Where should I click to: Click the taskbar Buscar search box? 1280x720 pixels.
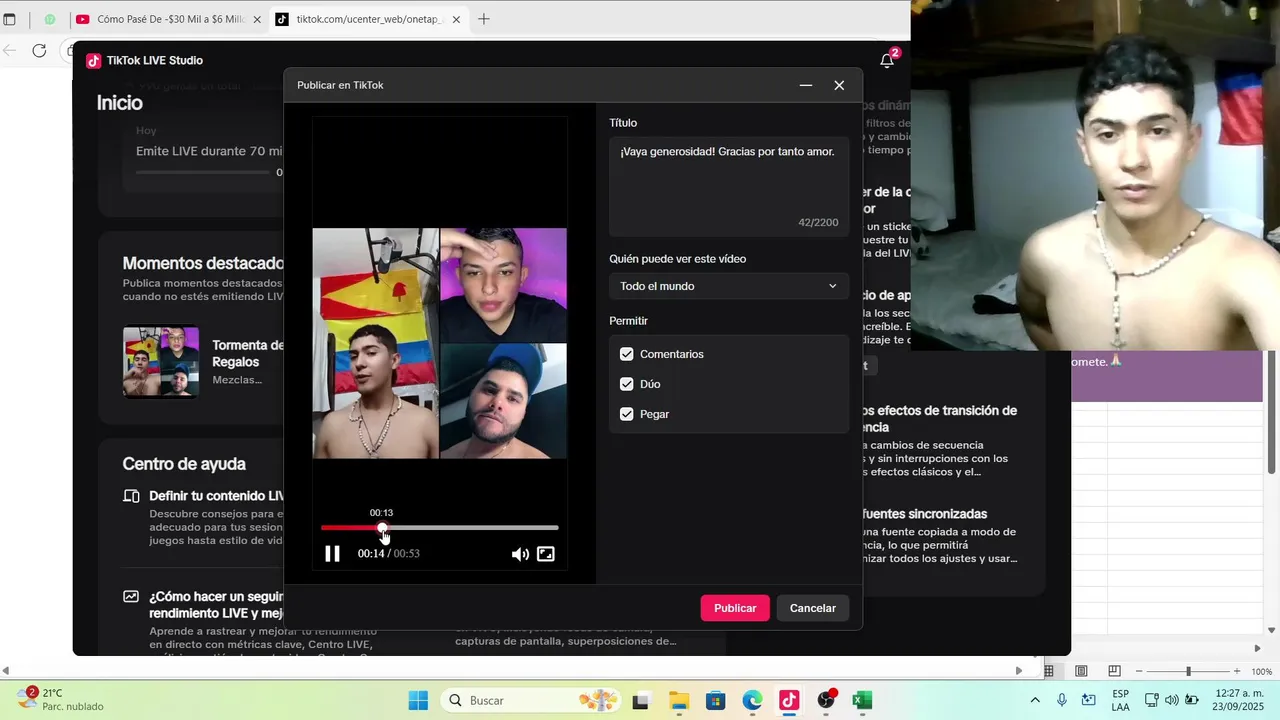point(530,700)
